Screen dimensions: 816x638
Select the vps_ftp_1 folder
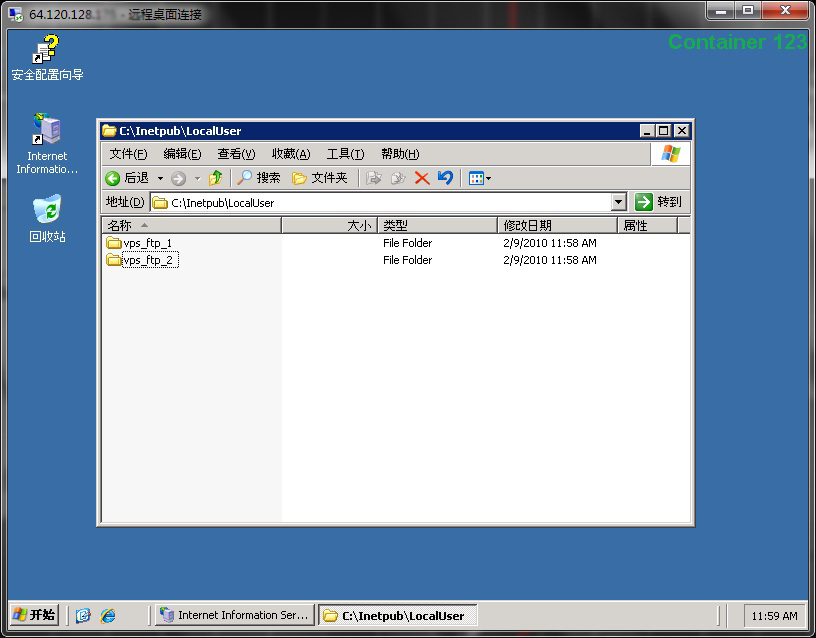(147, 243)
